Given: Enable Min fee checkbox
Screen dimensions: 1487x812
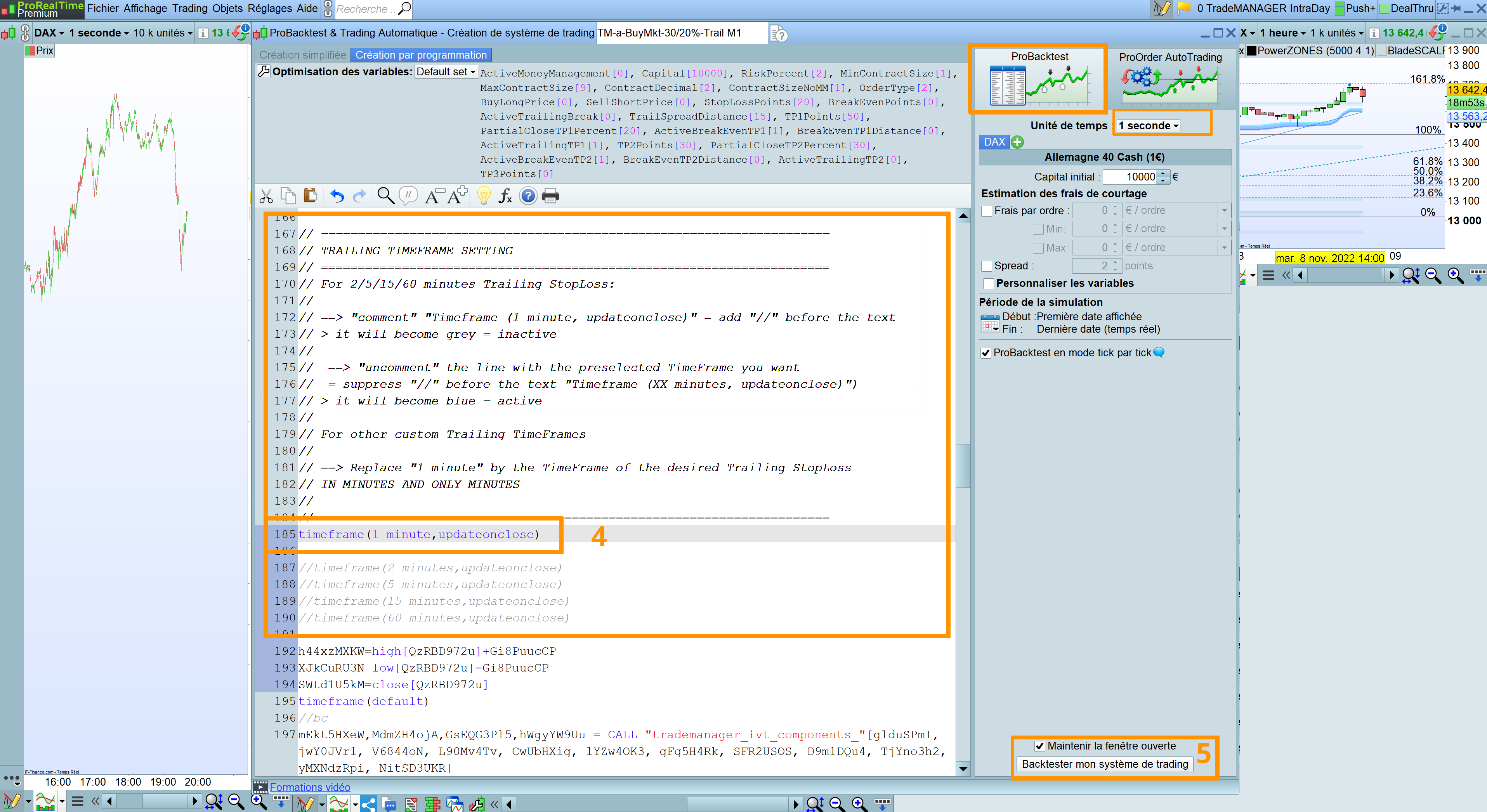Looking at the screenshot, I should point(1038,229).
